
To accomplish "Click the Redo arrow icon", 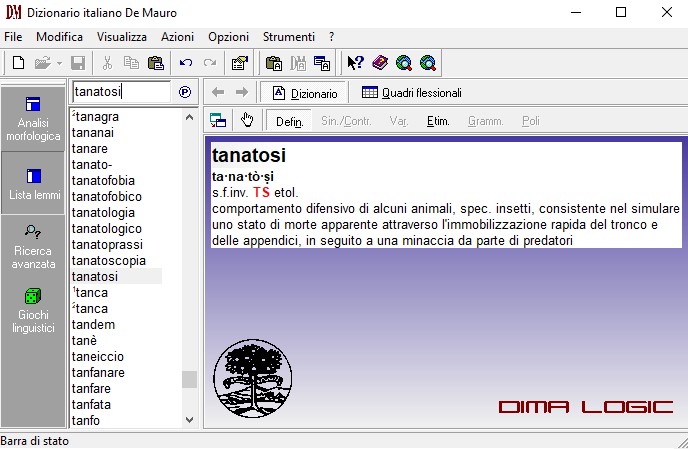I will (210, 63).
